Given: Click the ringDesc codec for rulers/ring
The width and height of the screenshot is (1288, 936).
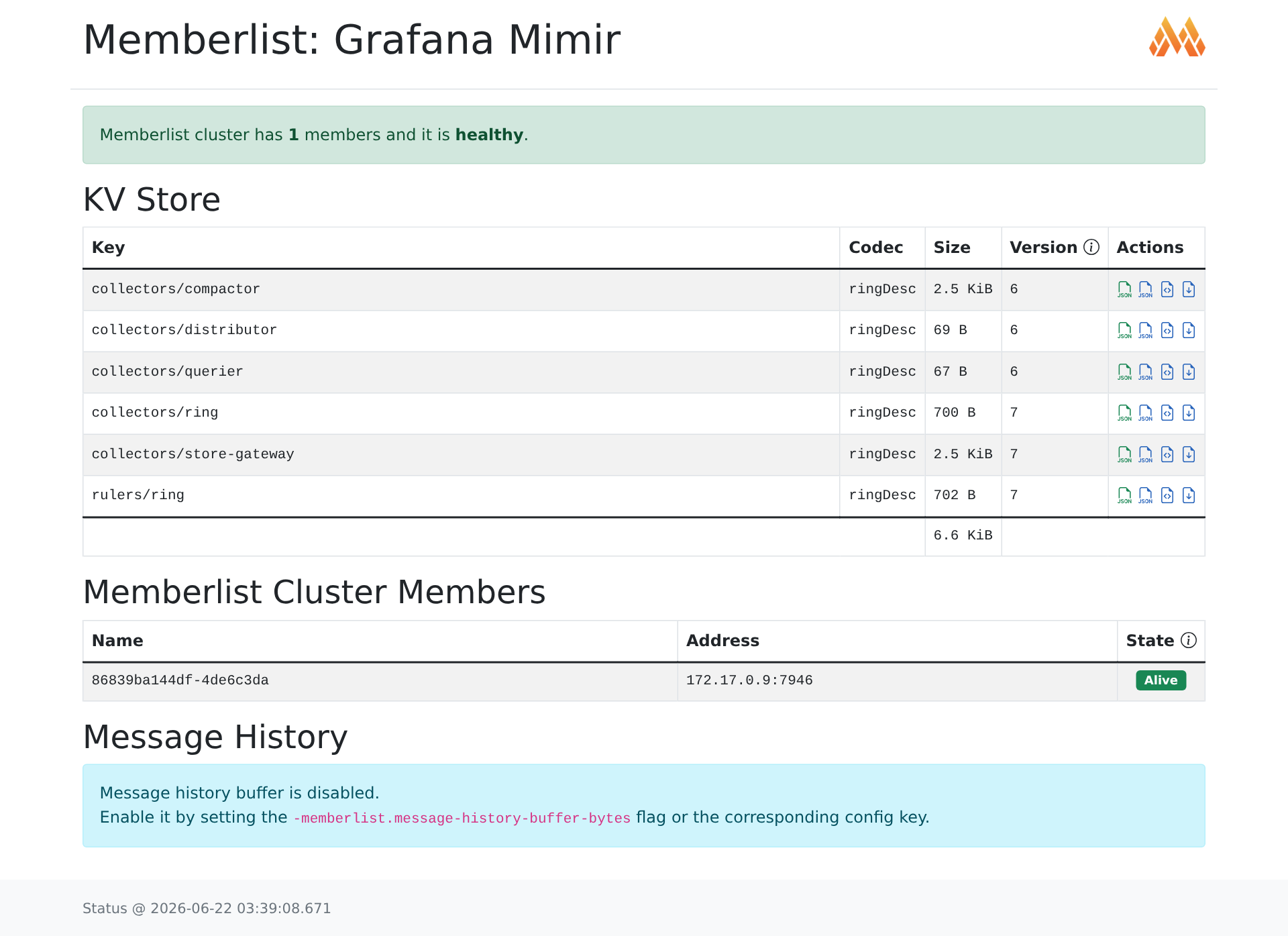Looking at the screenshot, I should point(882,495).
